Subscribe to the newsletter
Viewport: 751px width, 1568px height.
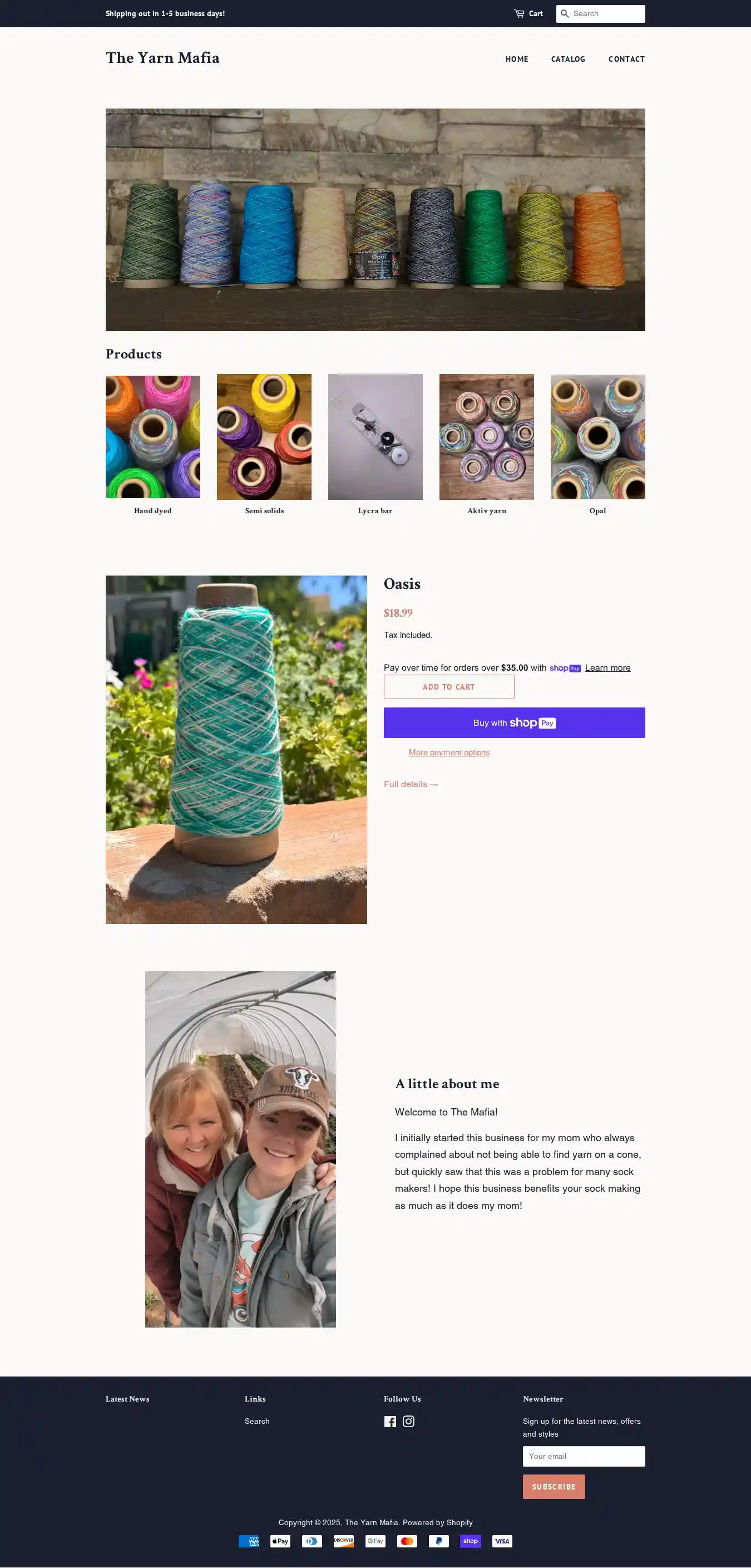(554, 1486)
